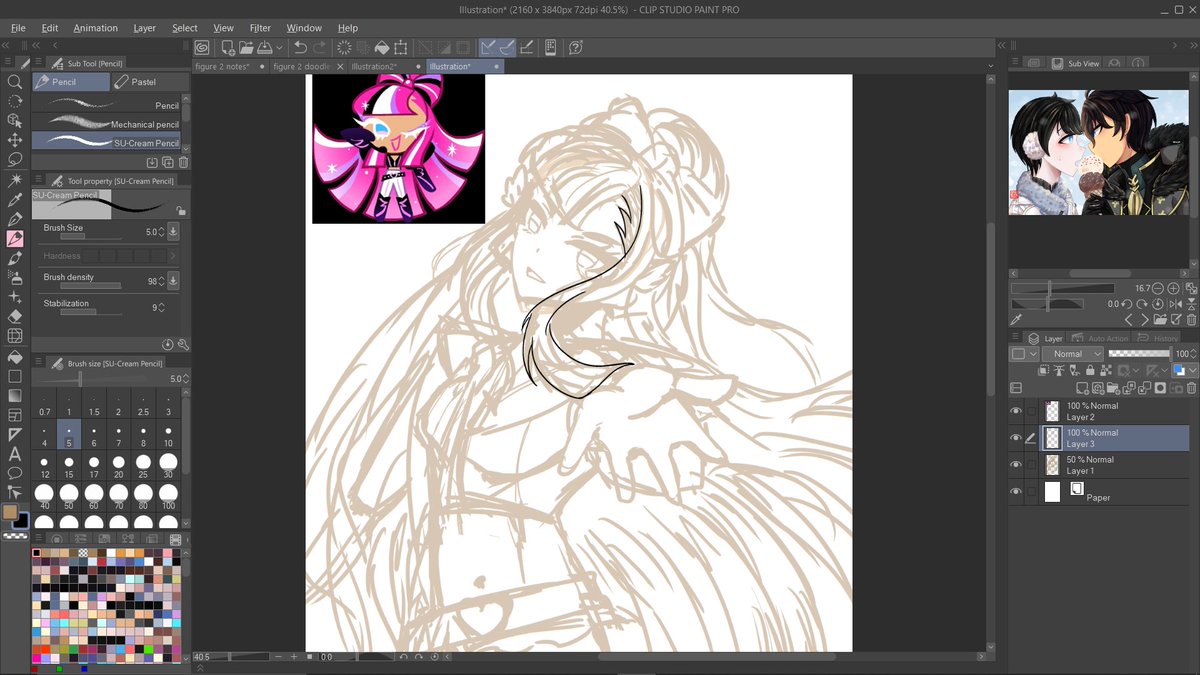Select the Lasso selection tool
This screenshot has height=675, width=1200.
click(14, 160)
